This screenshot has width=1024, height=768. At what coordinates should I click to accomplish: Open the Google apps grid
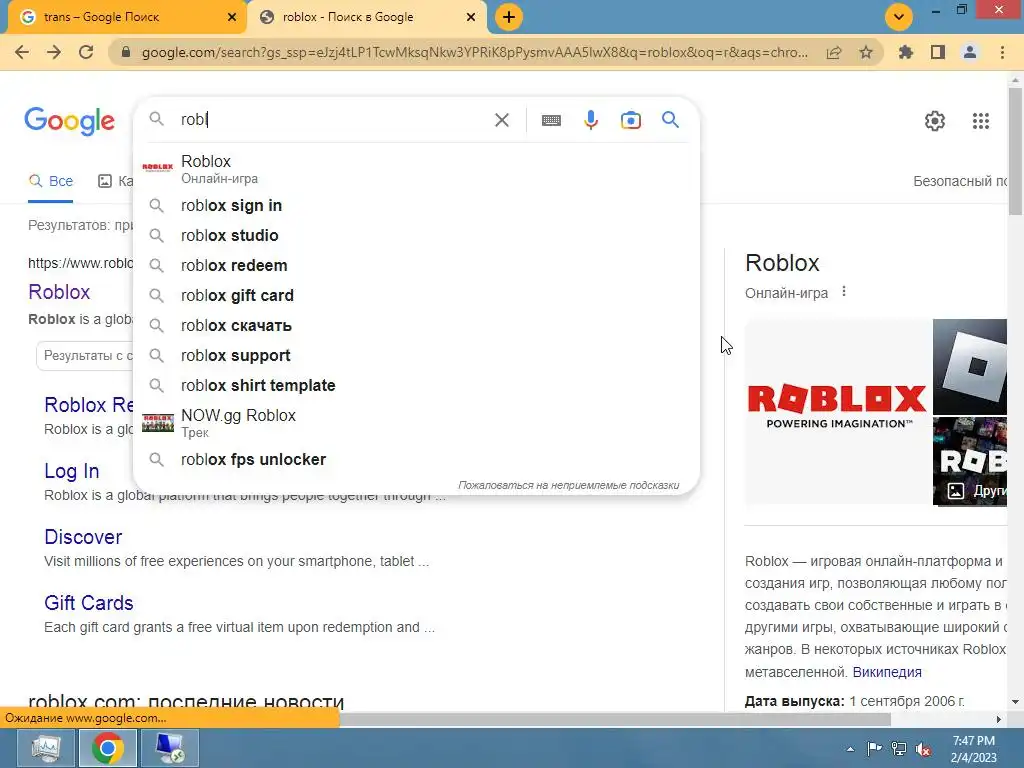981,121
